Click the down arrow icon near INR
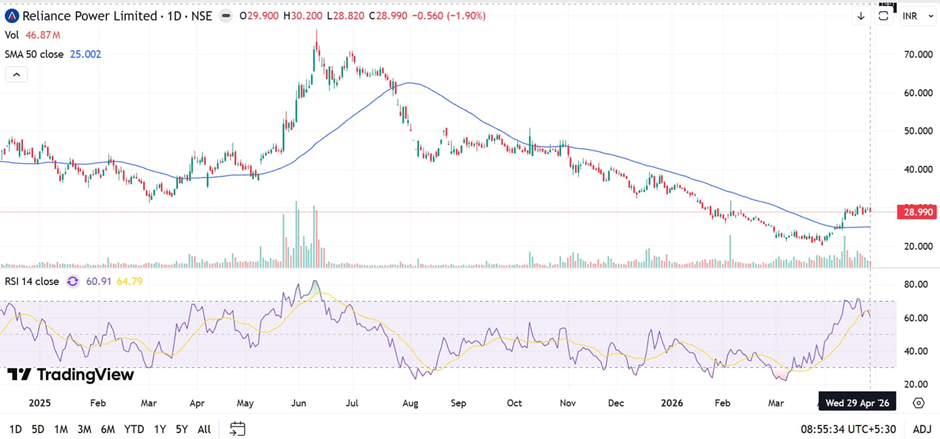The image size is (940, 439). (x=861, y=16)
